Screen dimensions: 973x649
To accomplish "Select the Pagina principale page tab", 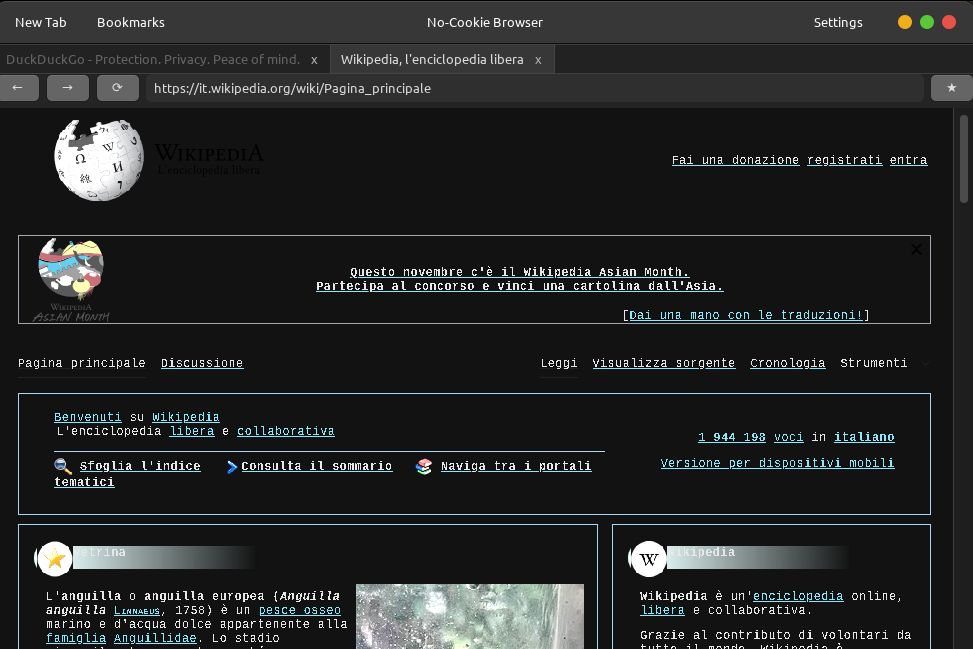I will point(81,363).
